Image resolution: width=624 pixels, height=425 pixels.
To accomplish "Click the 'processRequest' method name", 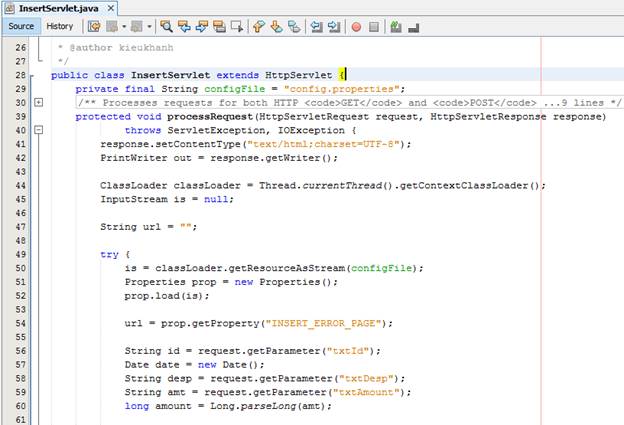I will click(210, 117).
